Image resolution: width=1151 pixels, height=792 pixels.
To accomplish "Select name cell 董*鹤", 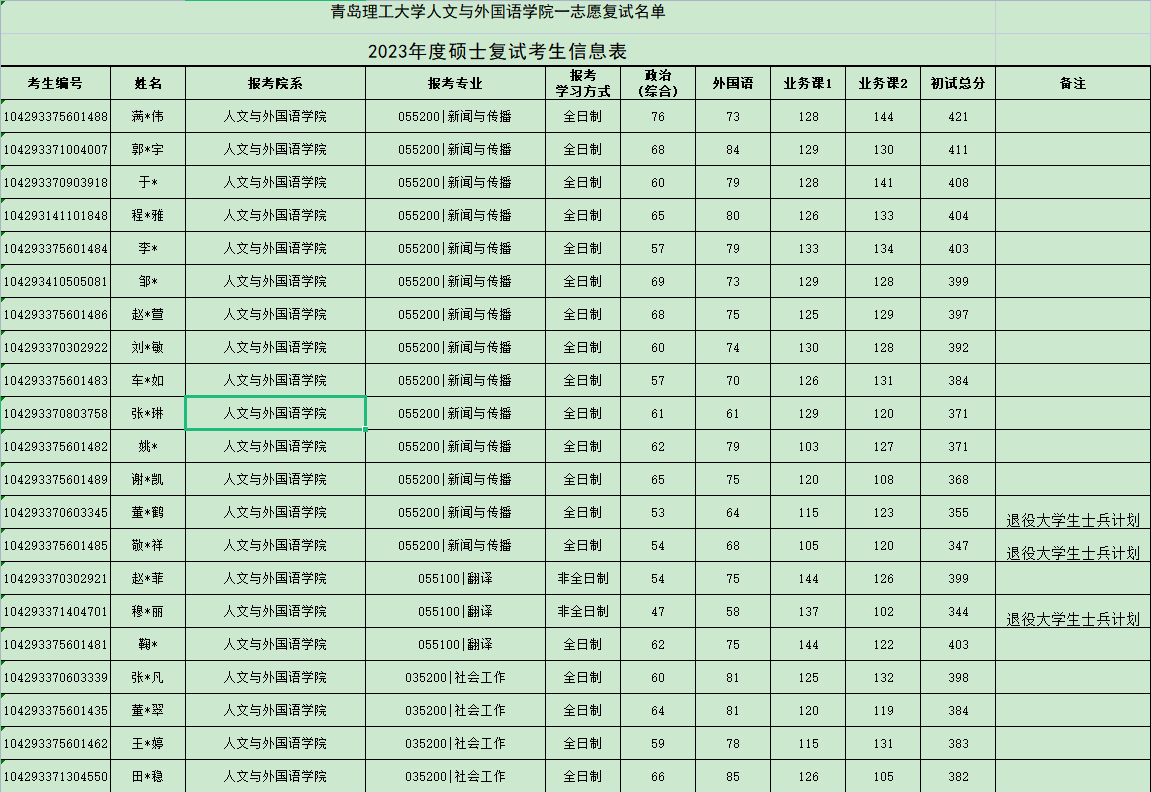I will [x=148, y=512].
